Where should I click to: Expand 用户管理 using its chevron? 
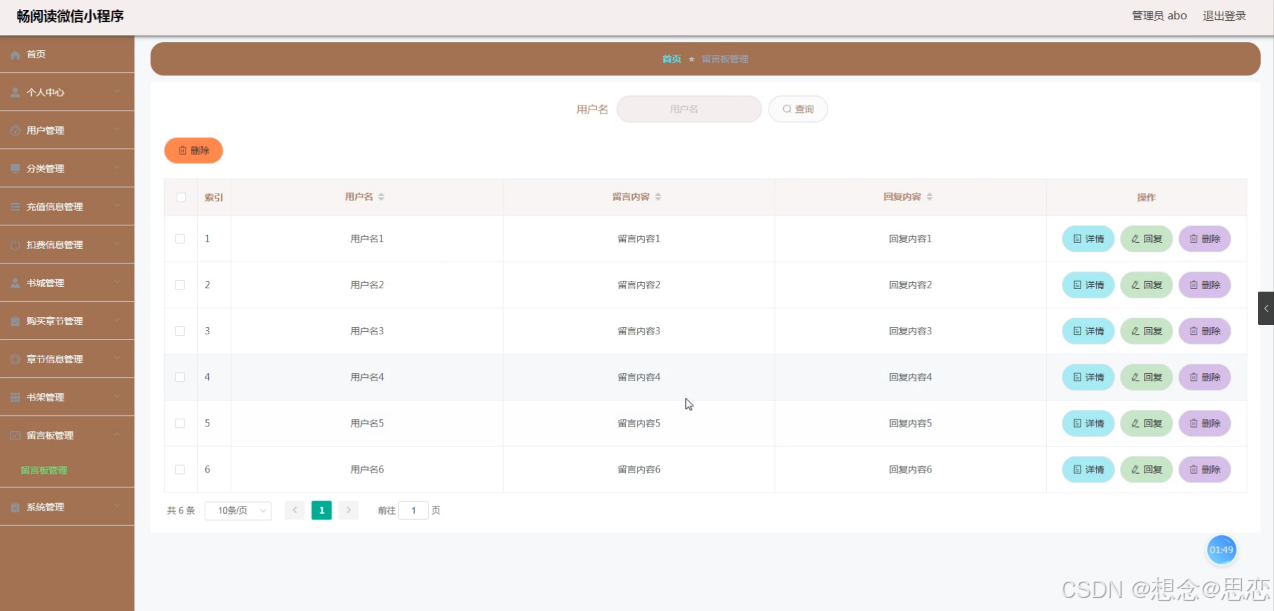(117, 130)
